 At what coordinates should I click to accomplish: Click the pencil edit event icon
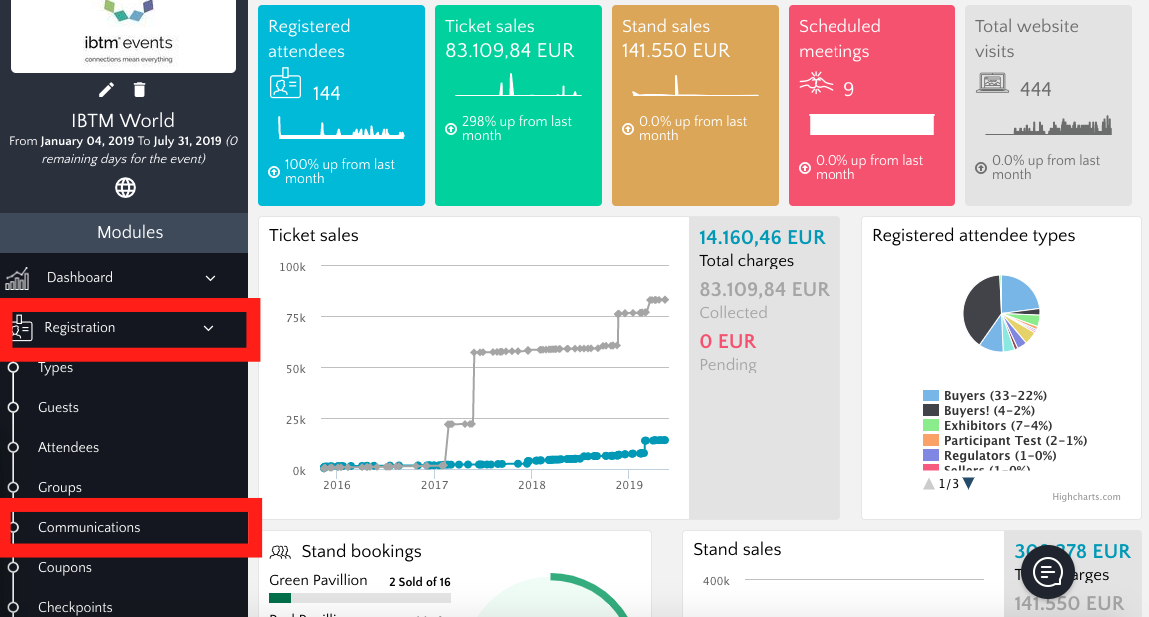tap(107, 90)
